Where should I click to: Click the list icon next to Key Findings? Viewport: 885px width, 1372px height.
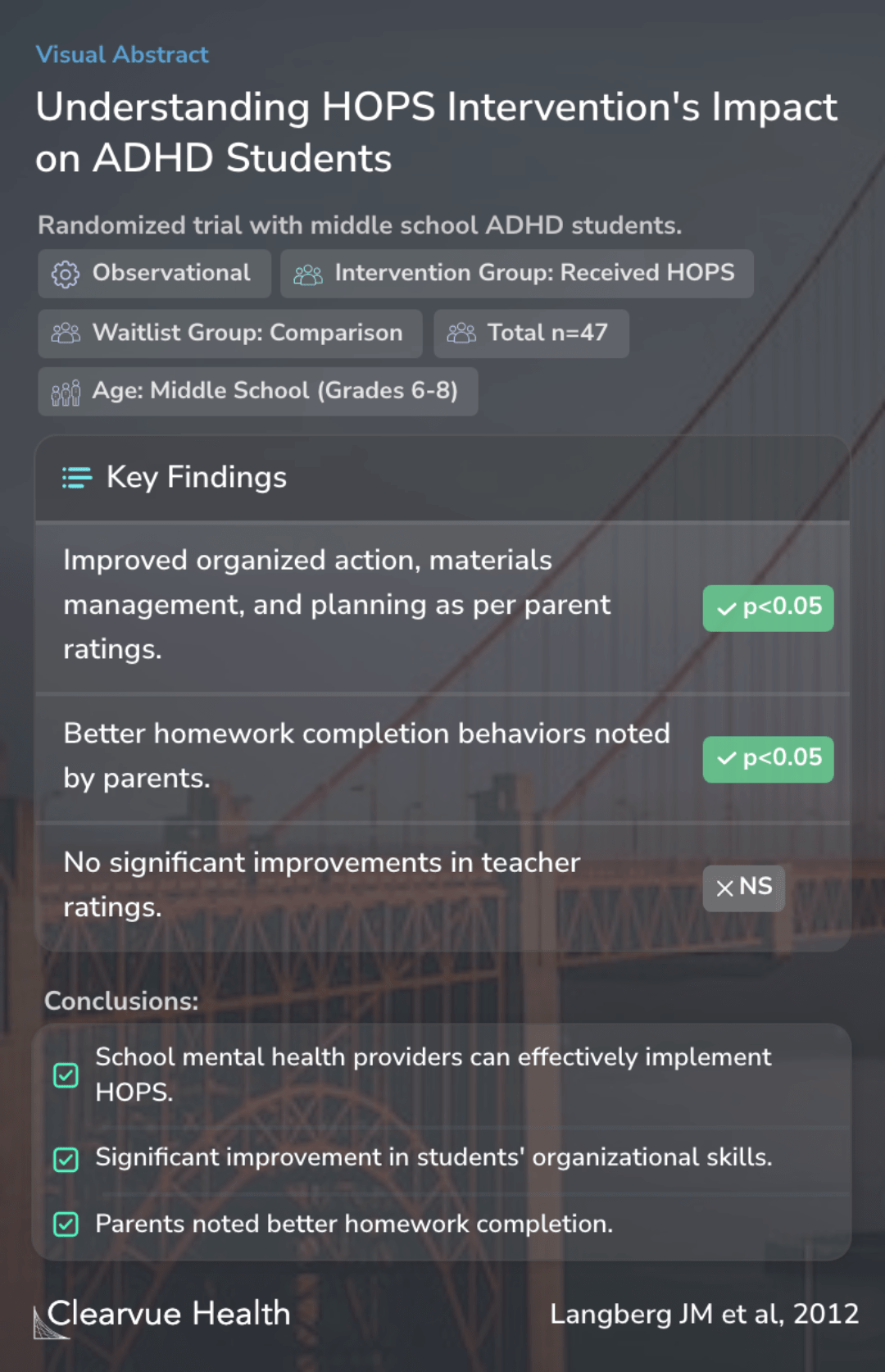[x=77, y=477]
